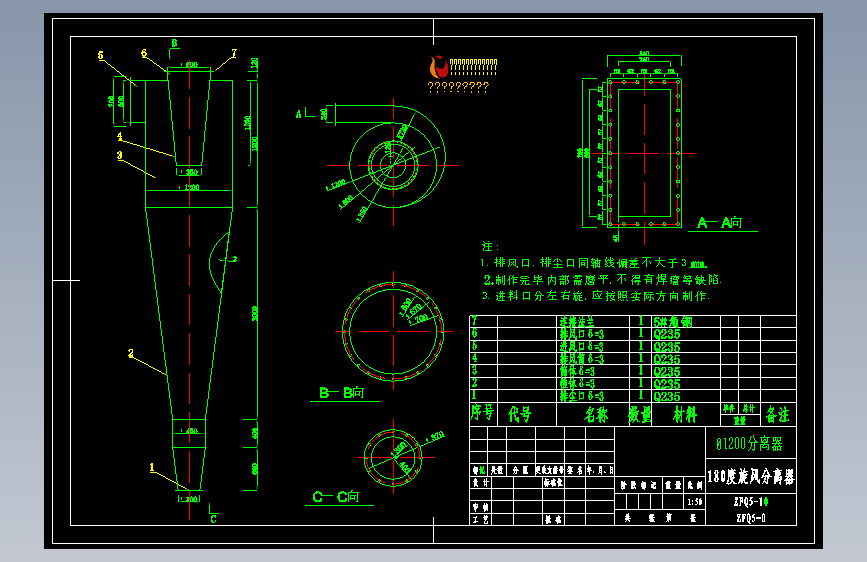The width and height of the screenshot is (867, 562).
Task: Click the 1:50 scale value
Action: (x=695, y=502)
